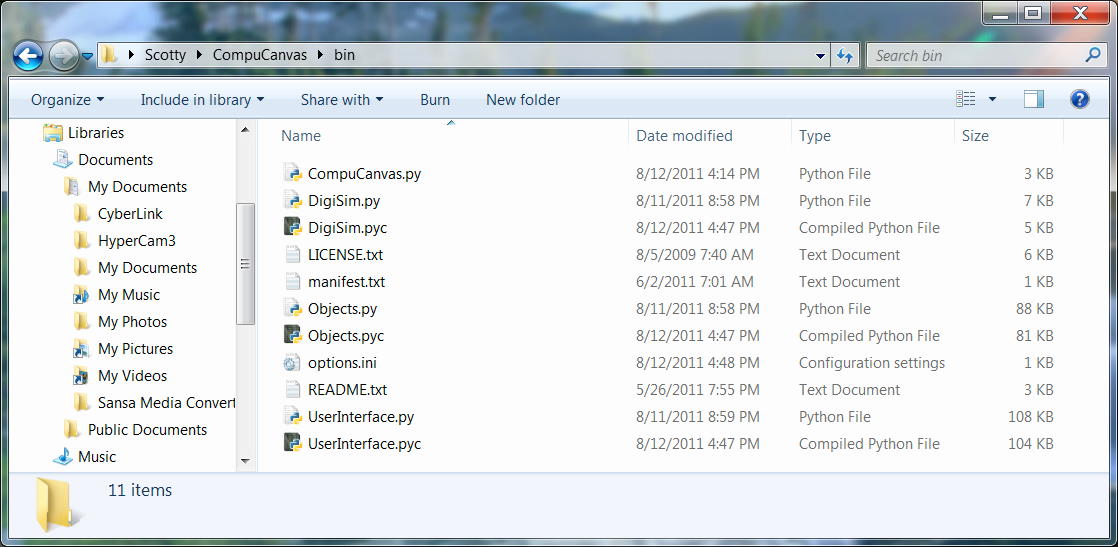Image resolution: width=1118 pixels, height=547 pixels.
Task: Click CompuCanvas.py file icon
Action: pos(292,173)
